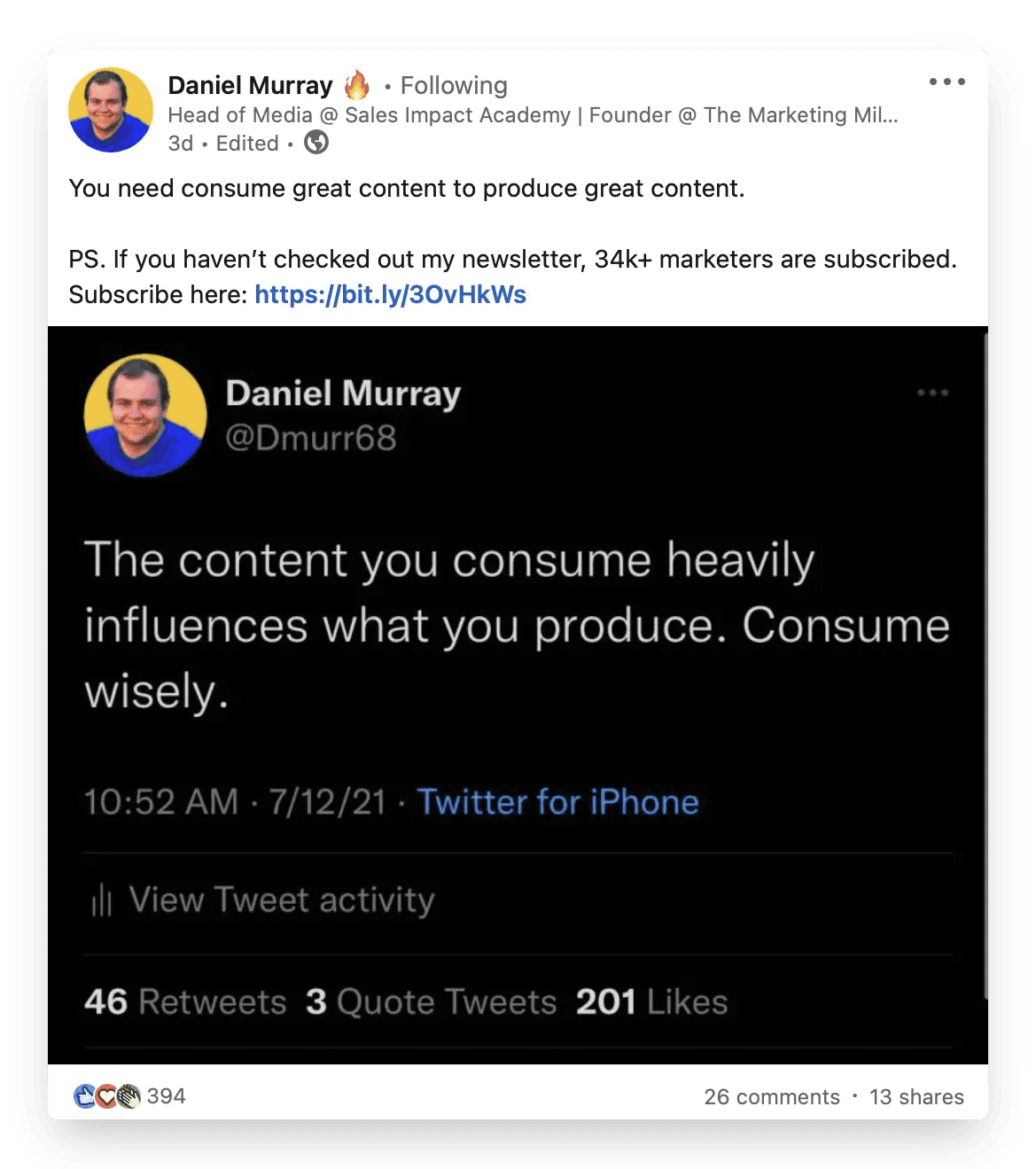The height and width of the screenshot is (1169, 1036).
Task: Open Daniel Murray's LinkedIn profile picture
Action: [x=111, y=111]
